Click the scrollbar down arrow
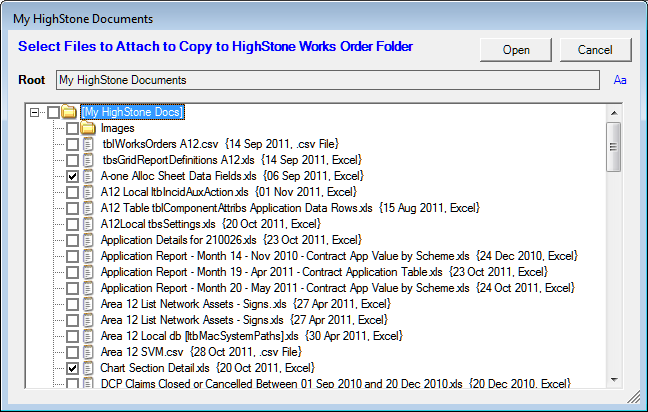 coord(614,380)
